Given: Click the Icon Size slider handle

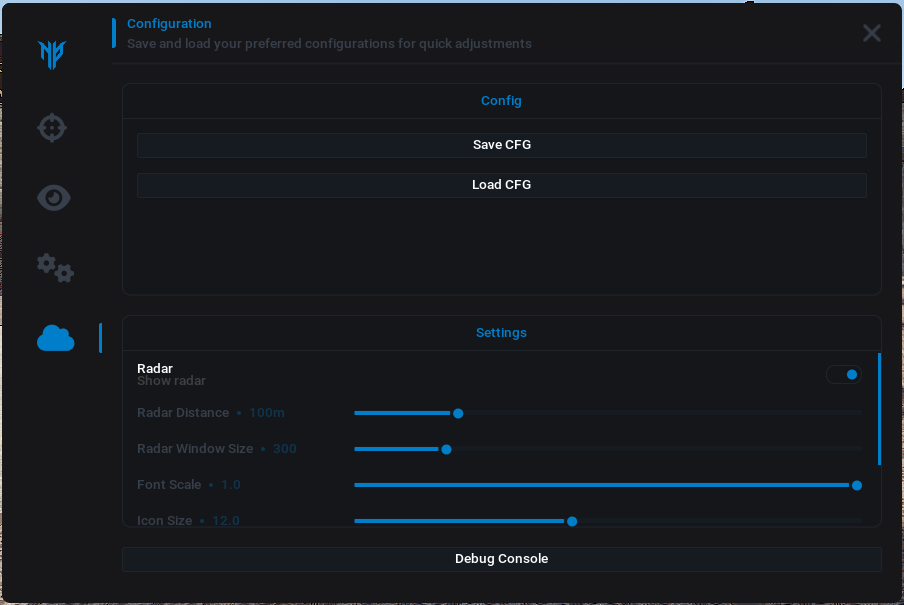Looking at the screenshot, I should coord(572,521).
